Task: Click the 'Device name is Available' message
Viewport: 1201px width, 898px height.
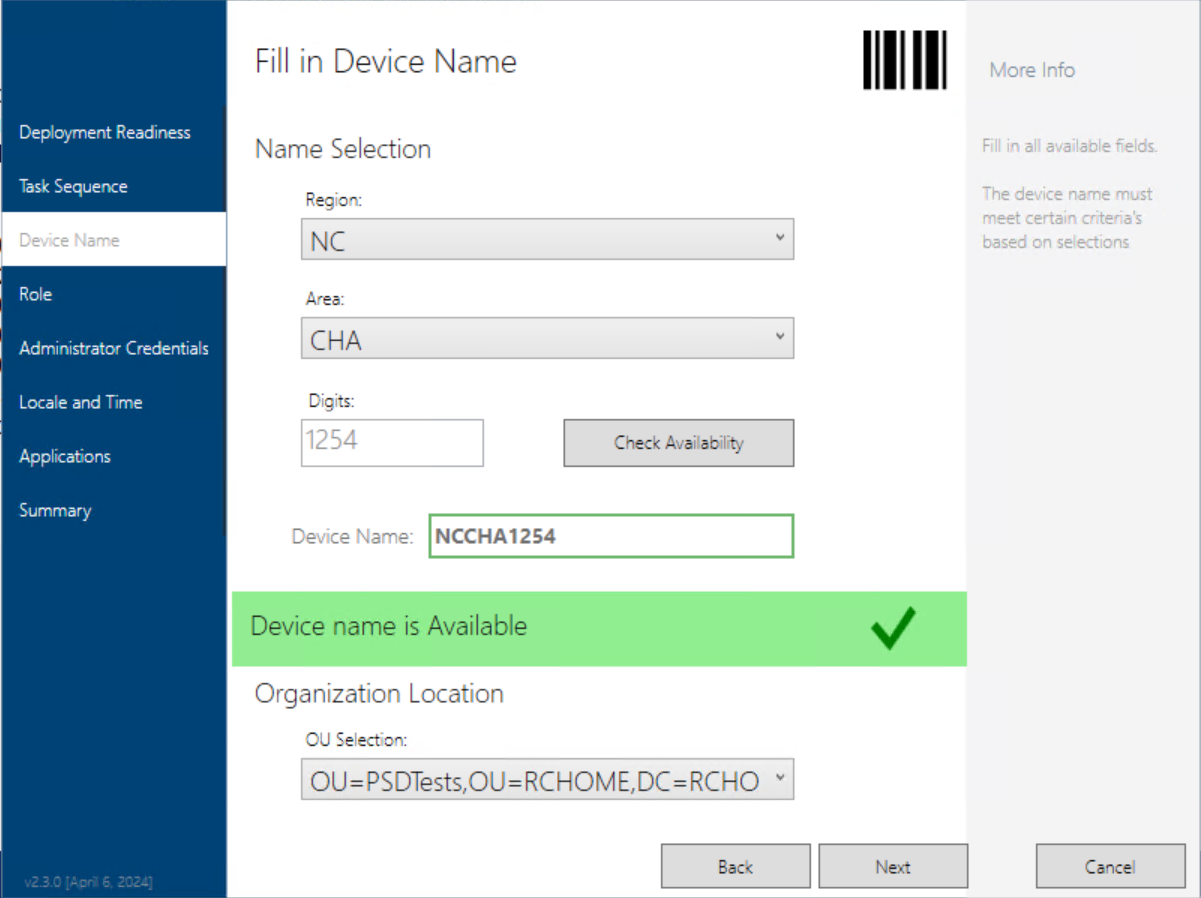Action: click(389, 626)
